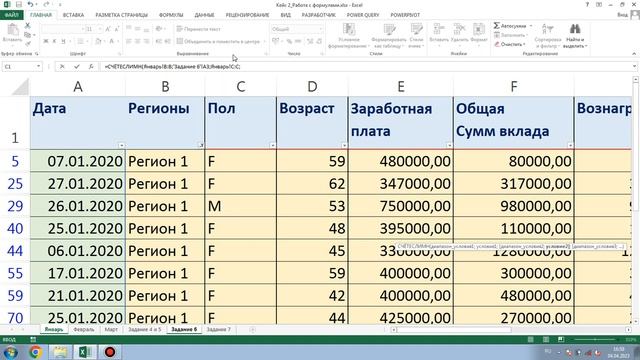Viewport: 640px width, 360px height.
Task: Click the Paste (Вставить) clipboard icon
Action: [12, 30]
